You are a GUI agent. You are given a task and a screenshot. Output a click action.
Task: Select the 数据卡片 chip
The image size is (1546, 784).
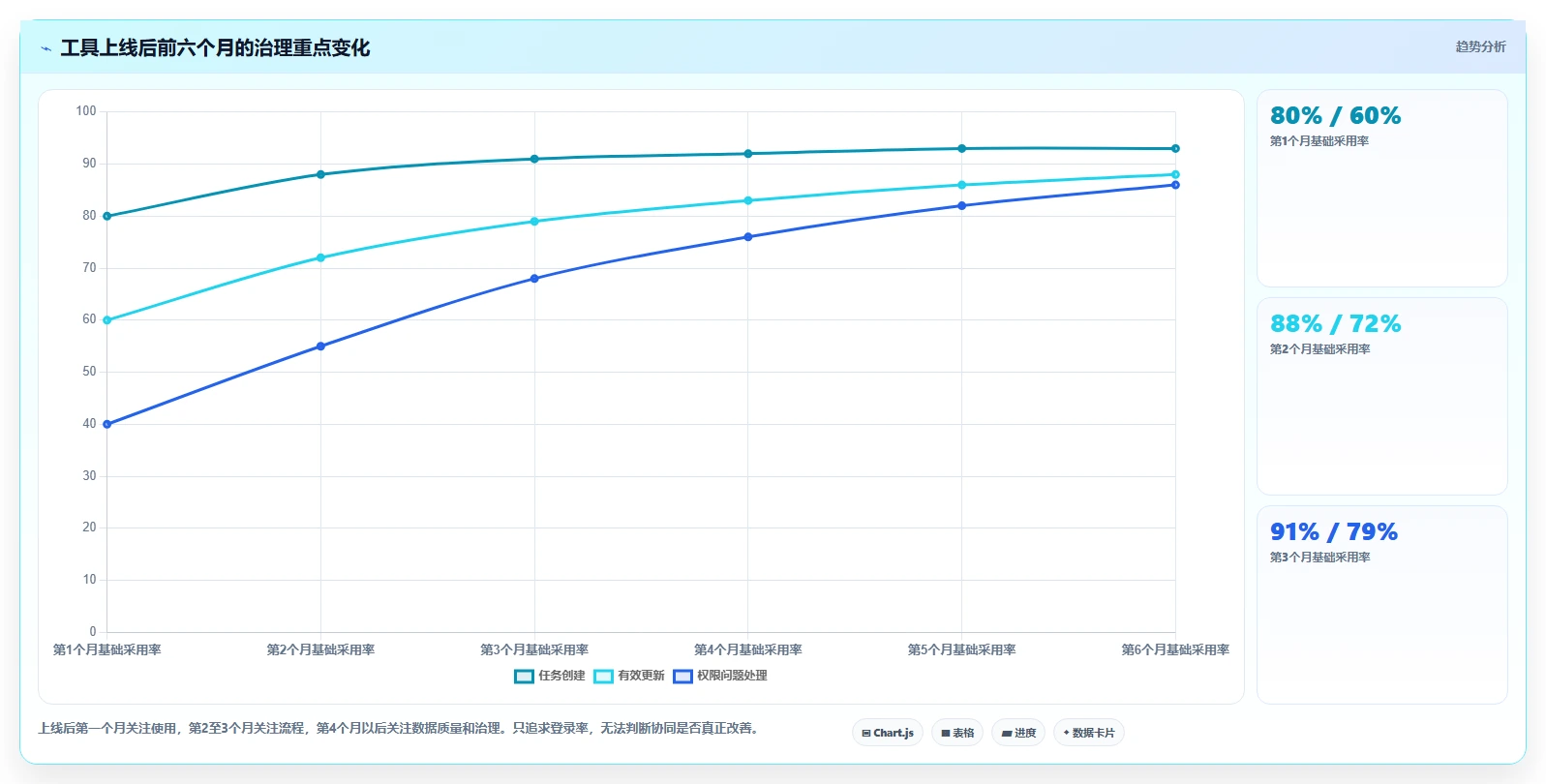click(1089, 733)
